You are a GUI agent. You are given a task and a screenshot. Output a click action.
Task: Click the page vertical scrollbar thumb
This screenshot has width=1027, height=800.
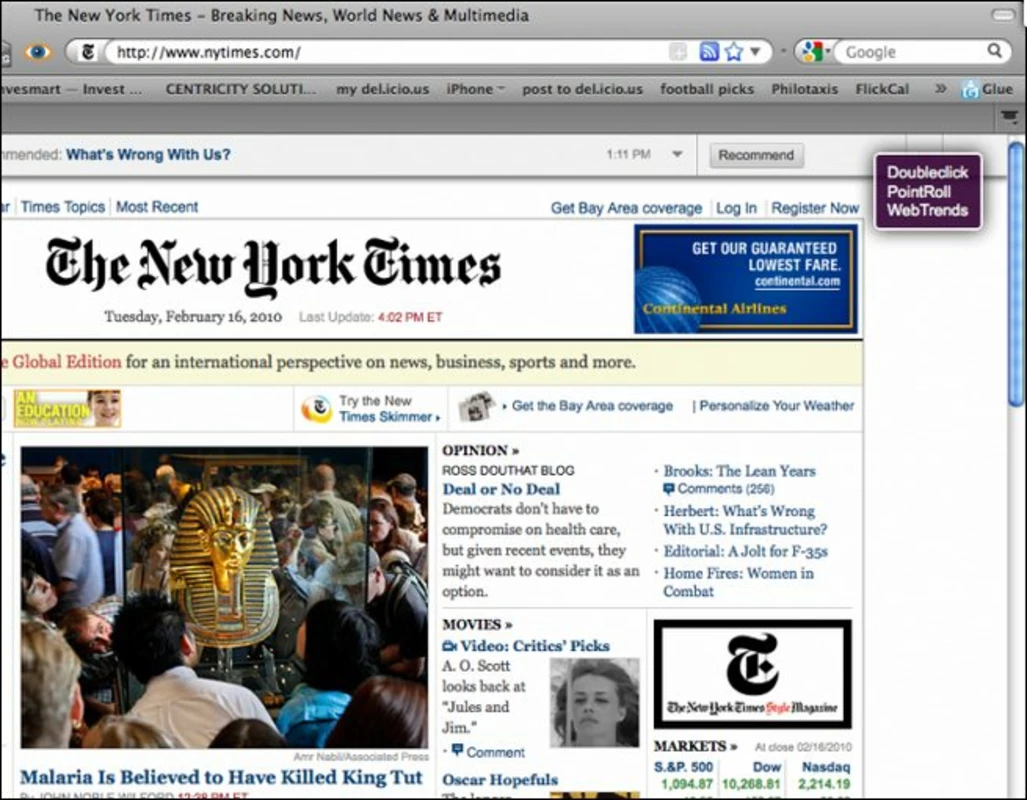pos(1016,275)
